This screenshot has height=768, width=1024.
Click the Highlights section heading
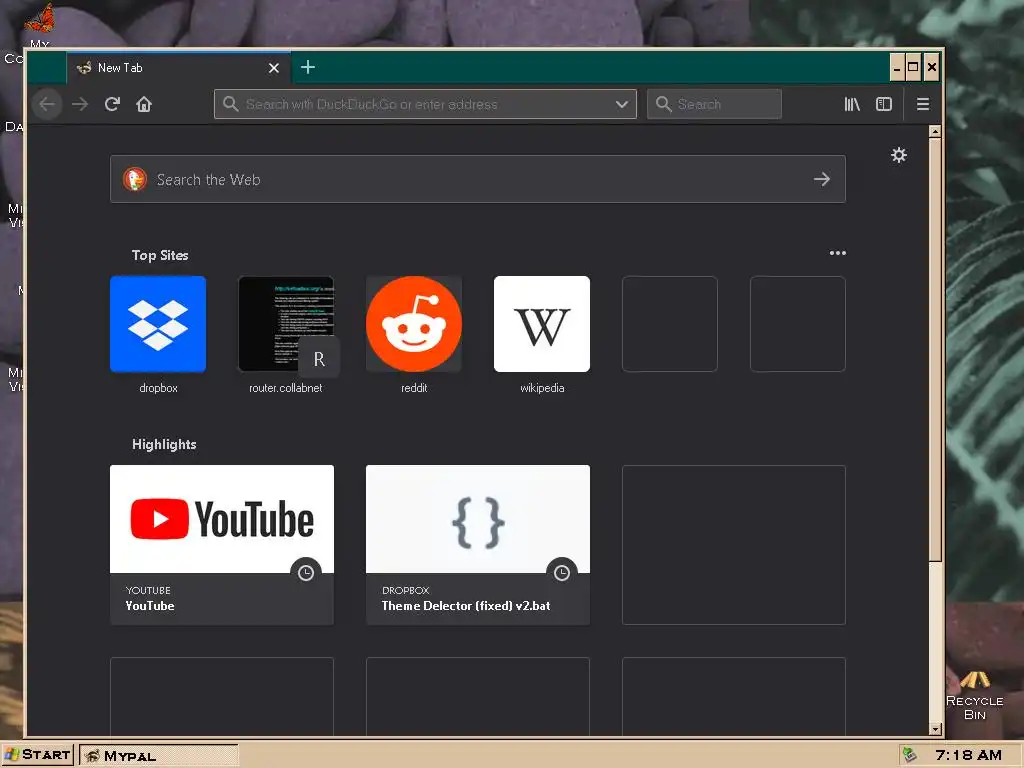coord(164,444)
